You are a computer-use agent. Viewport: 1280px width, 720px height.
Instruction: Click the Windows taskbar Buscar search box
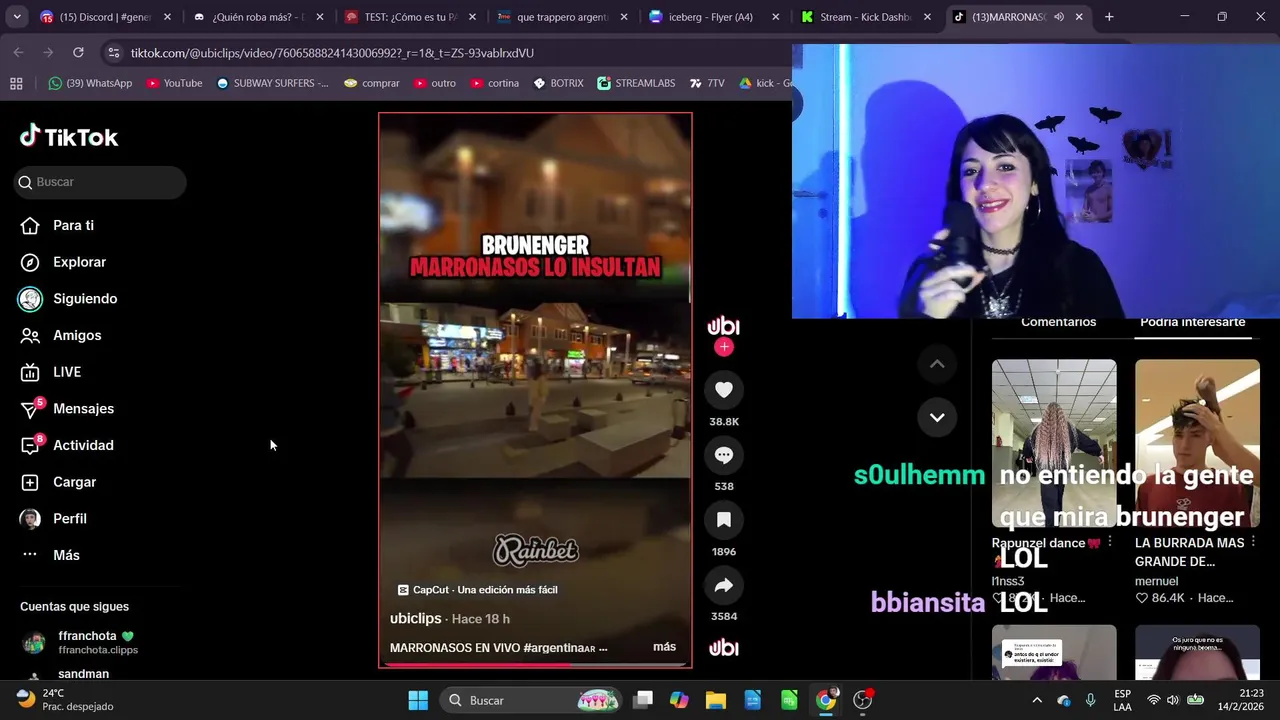533,700
